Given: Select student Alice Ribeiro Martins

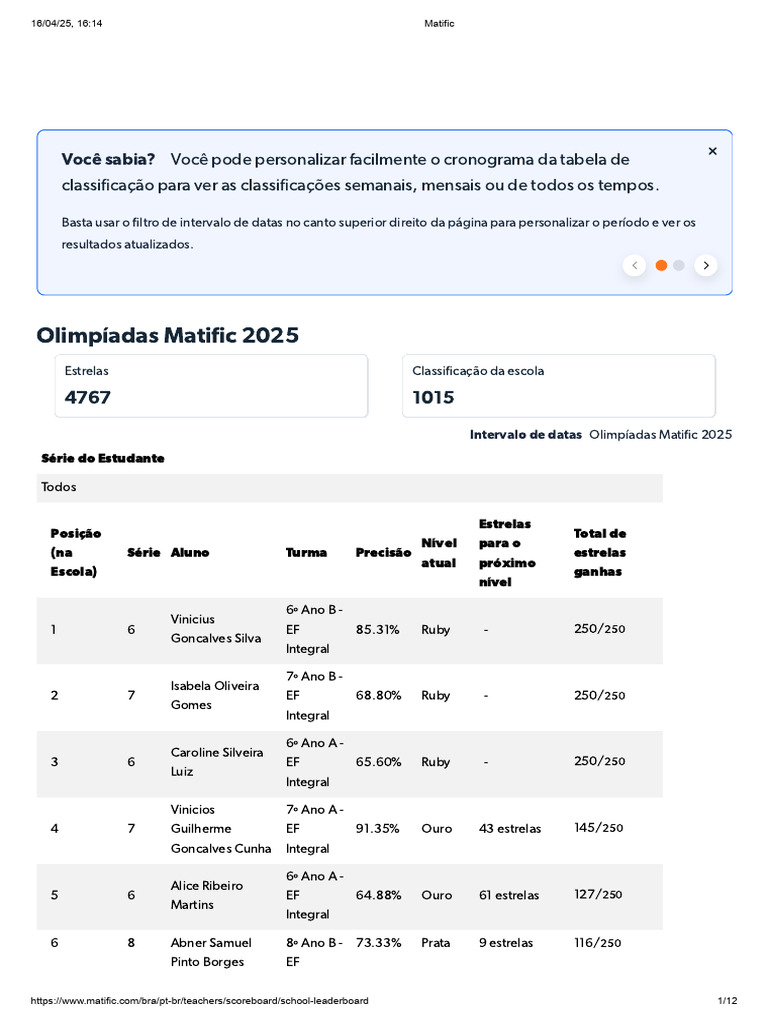Looking at the screenshot, I should click(206, 895).
